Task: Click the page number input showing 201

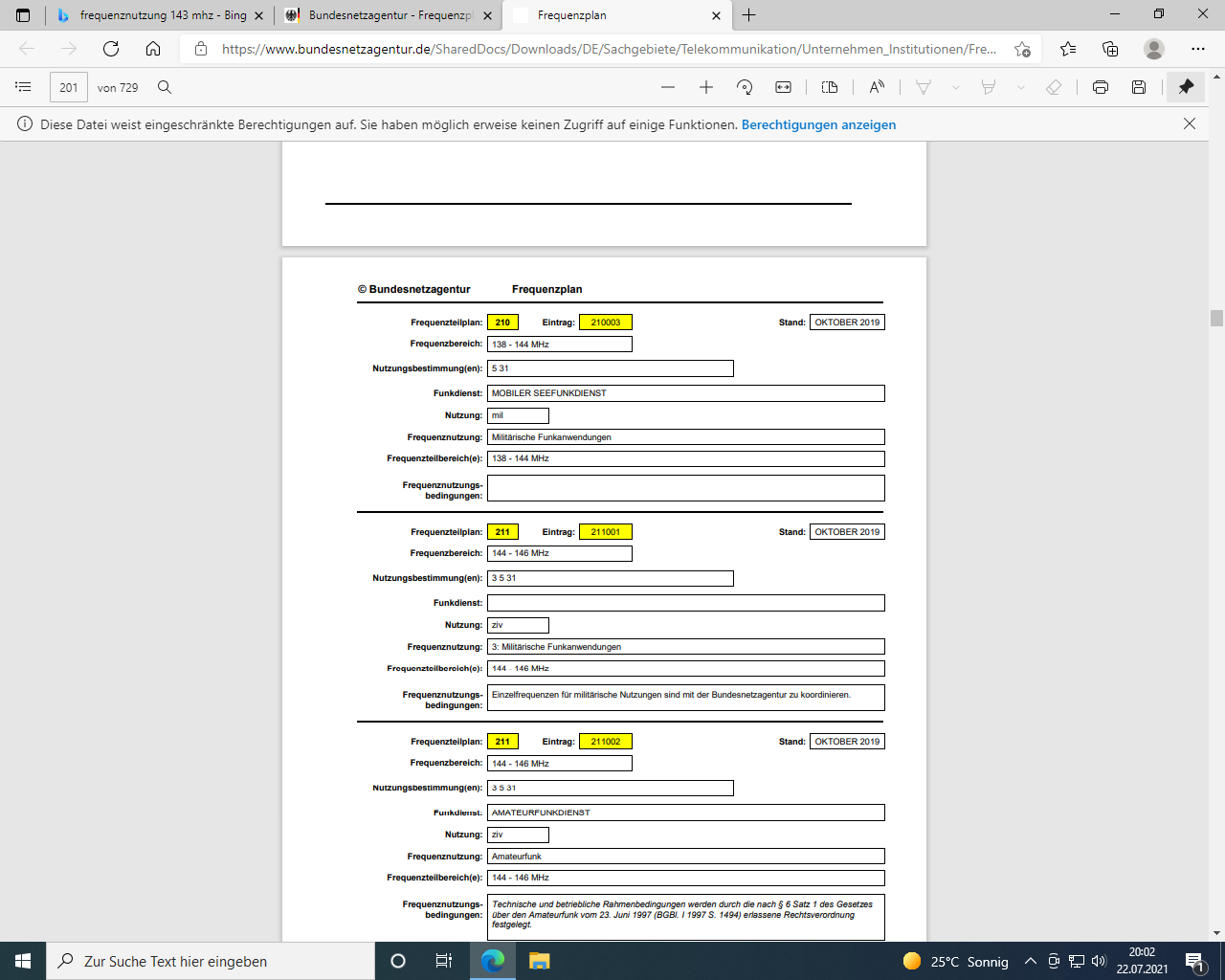Action: [69, 87]
